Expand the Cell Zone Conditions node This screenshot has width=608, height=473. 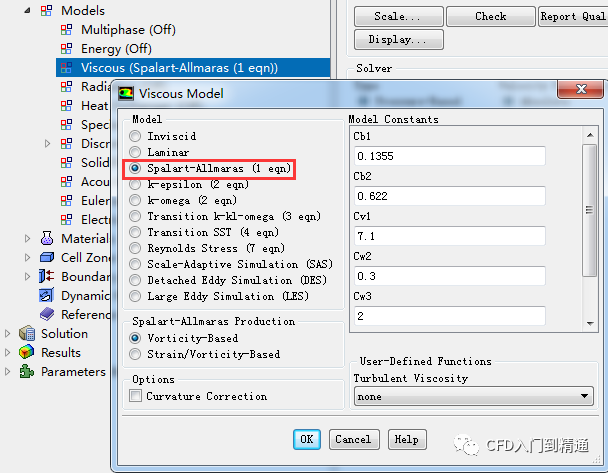click(28, 257)
